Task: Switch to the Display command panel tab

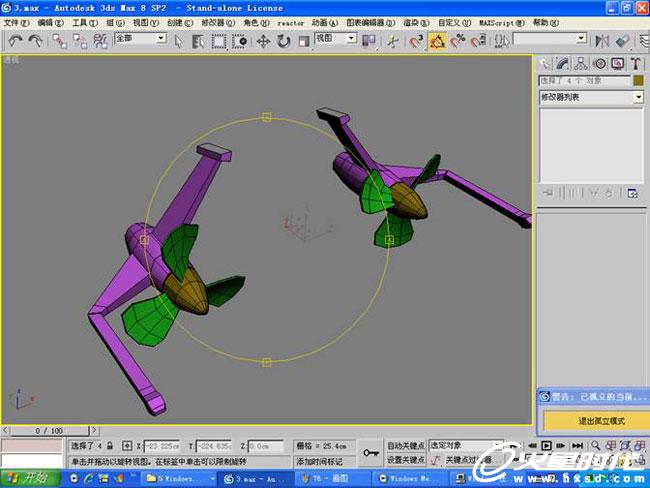Action: click(618, 63)
